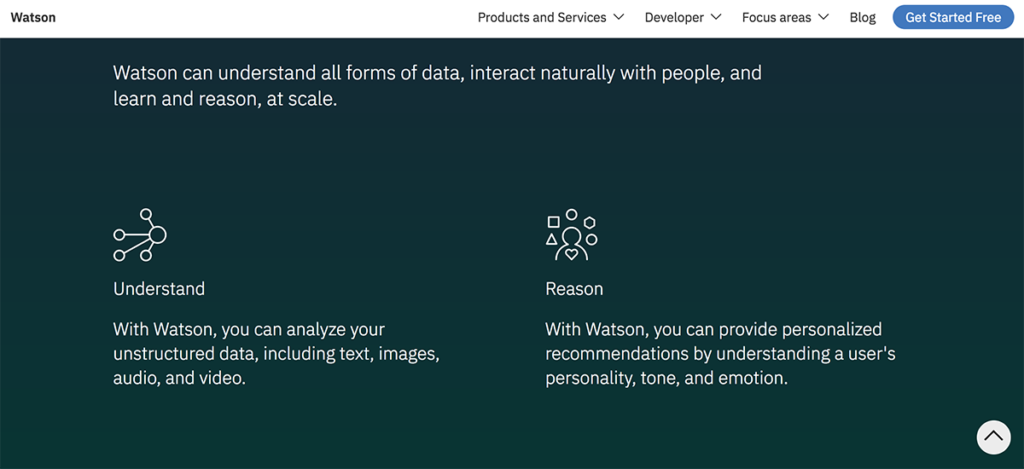Click the 'Watson can understand all forms' intro text
This screenshot has width=1024, height=469.
(x=437, y=86)
